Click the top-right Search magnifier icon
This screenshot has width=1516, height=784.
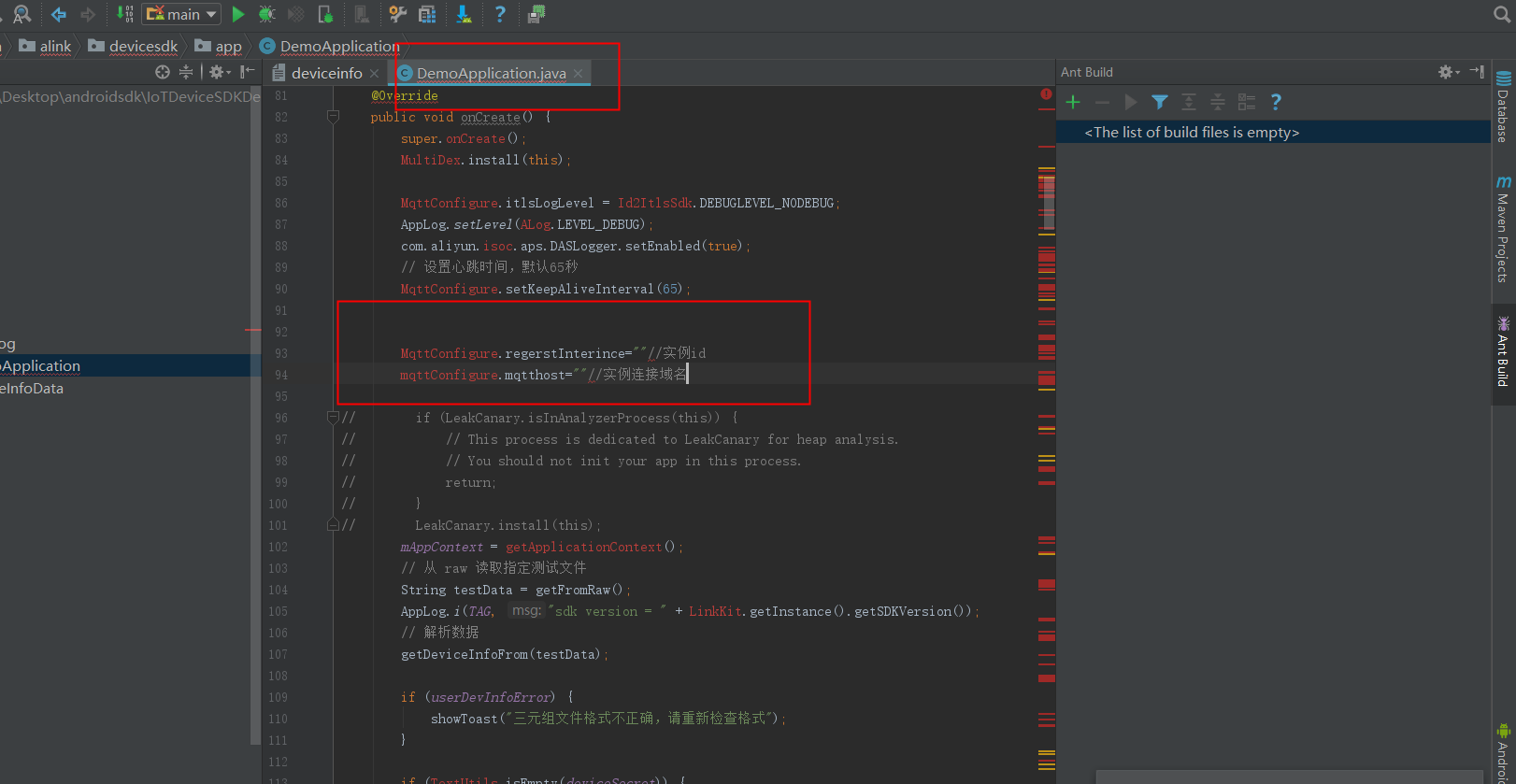[x=1502, y=14]
